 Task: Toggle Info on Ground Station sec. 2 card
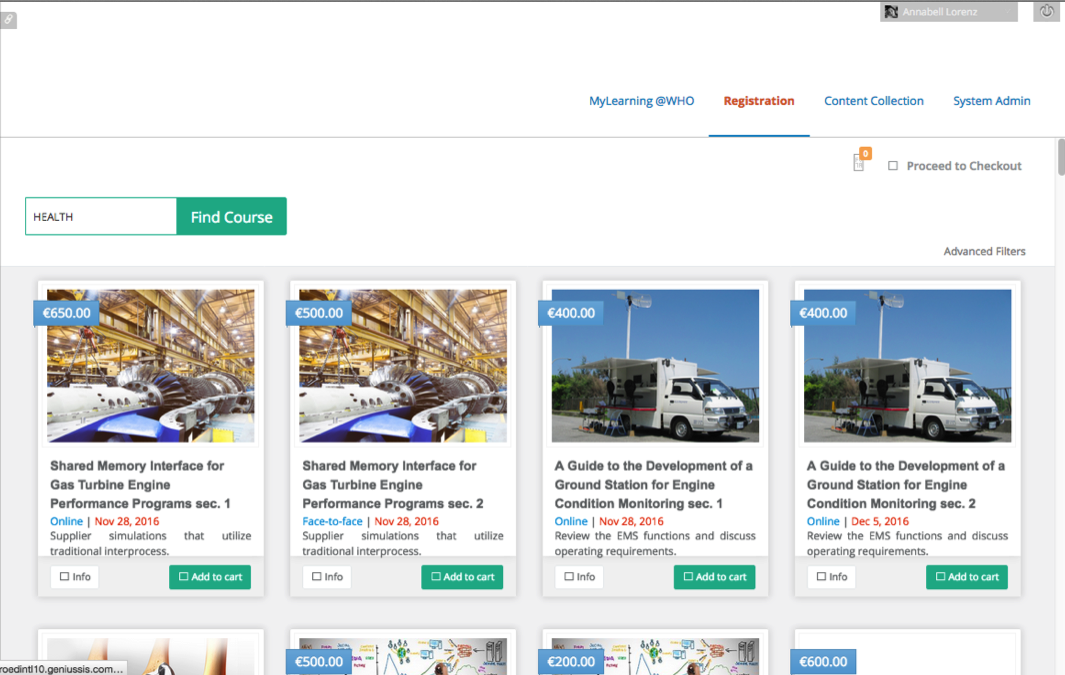[x=831, y=577]
